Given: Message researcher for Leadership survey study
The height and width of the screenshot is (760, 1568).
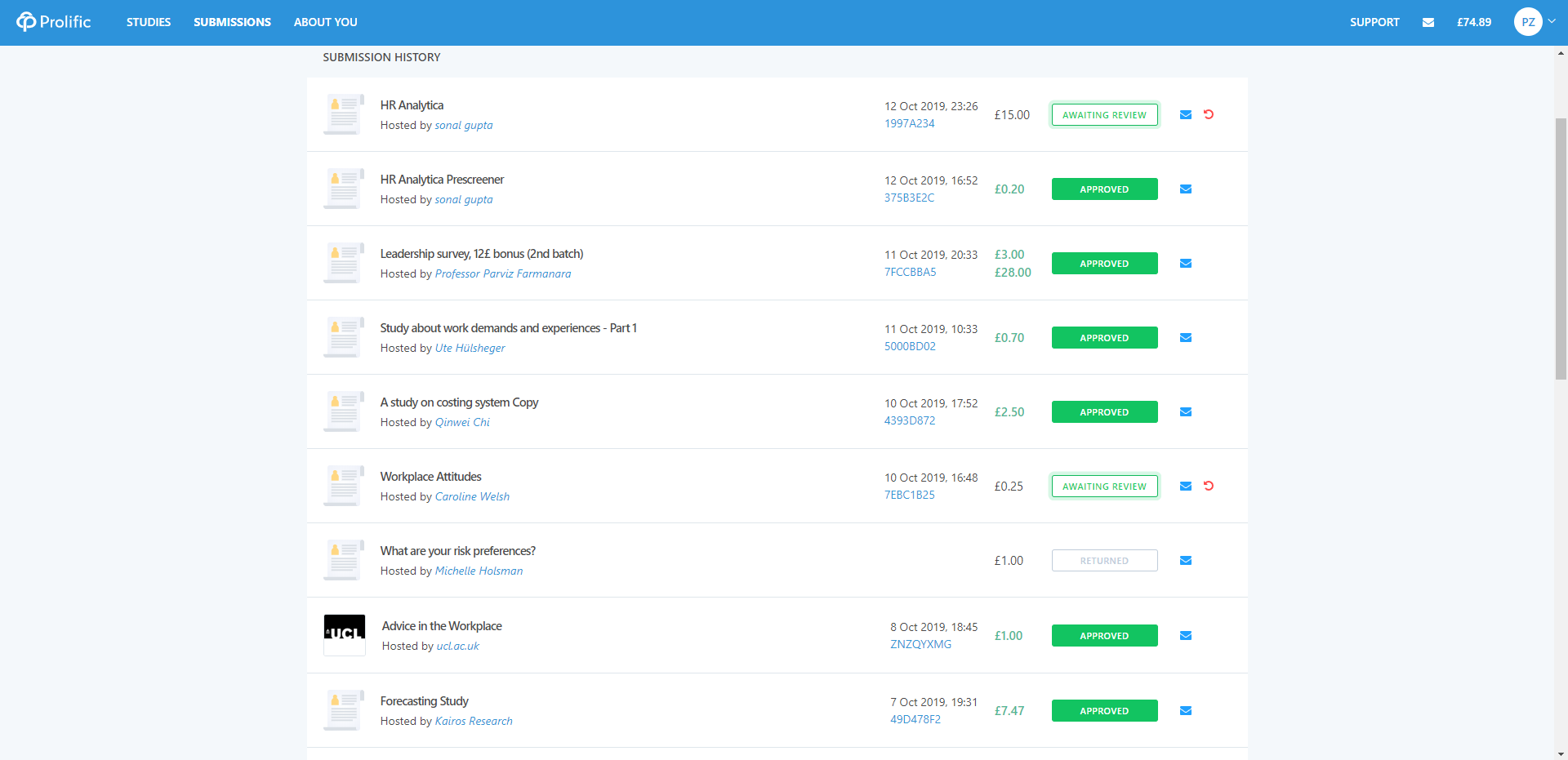Looking at the screenshot, I should tap(1186, 264).
